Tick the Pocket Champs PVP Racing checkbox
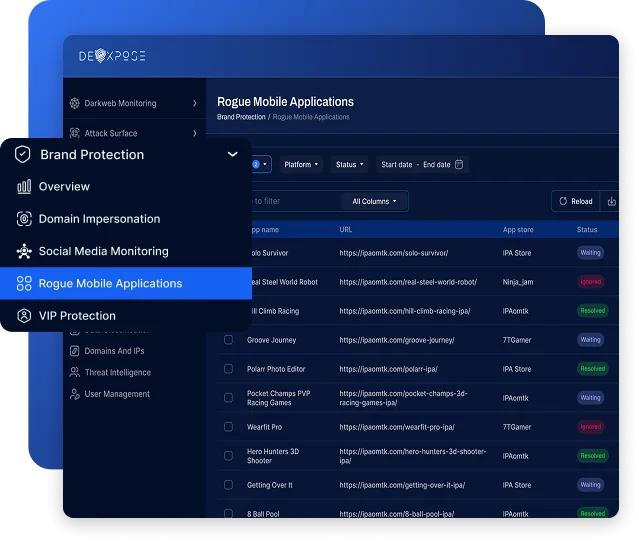 click(x=229, y=398)
